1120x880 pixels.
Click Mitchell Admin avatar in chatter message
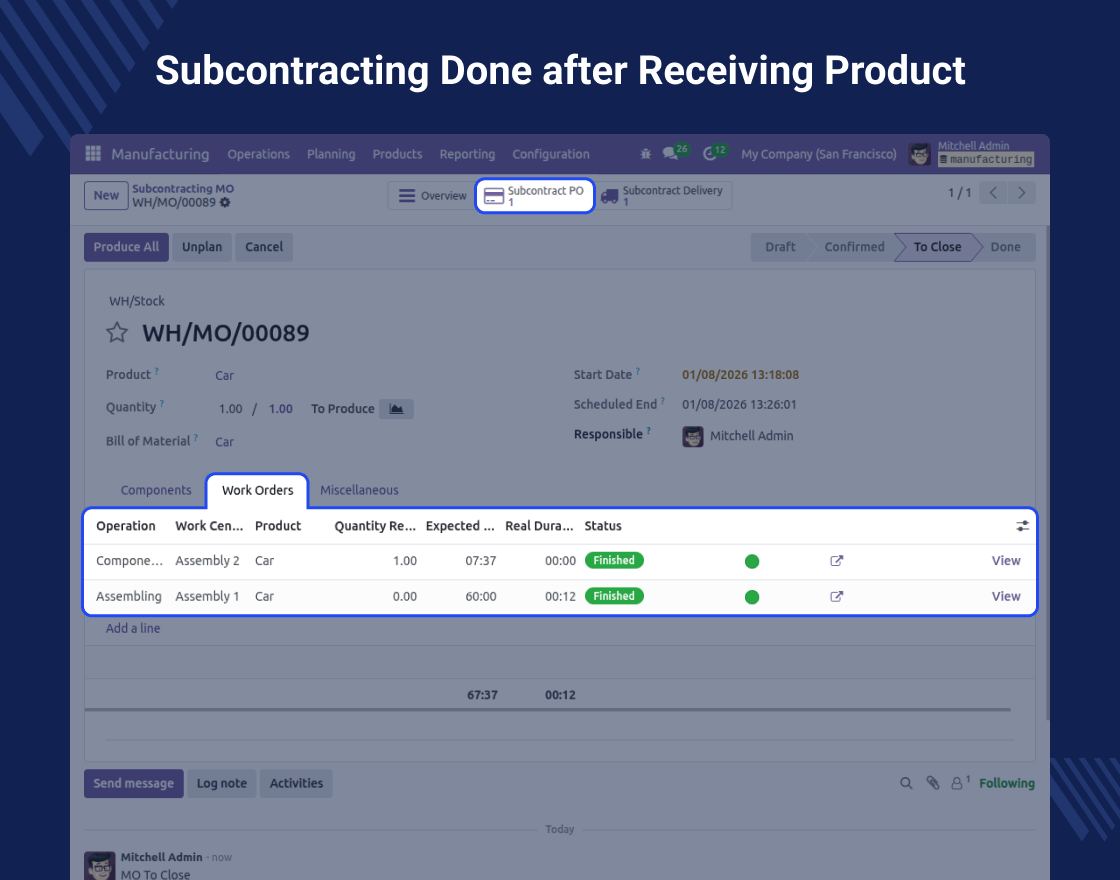click(x=100, y=865)
